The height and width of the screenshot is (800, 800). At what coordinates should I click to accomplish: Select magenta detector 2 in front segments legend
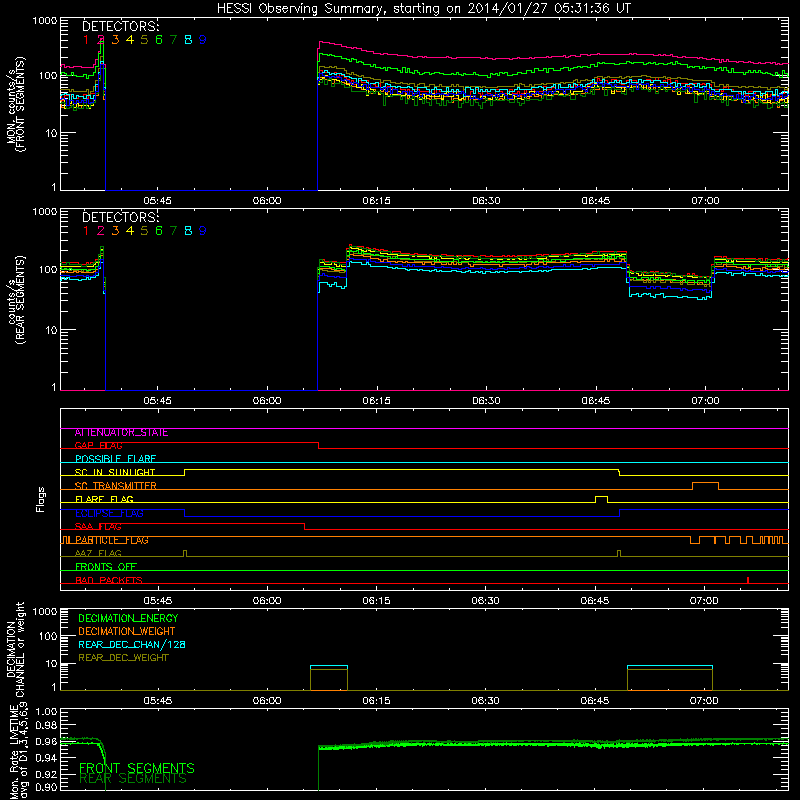coord(101,40)
